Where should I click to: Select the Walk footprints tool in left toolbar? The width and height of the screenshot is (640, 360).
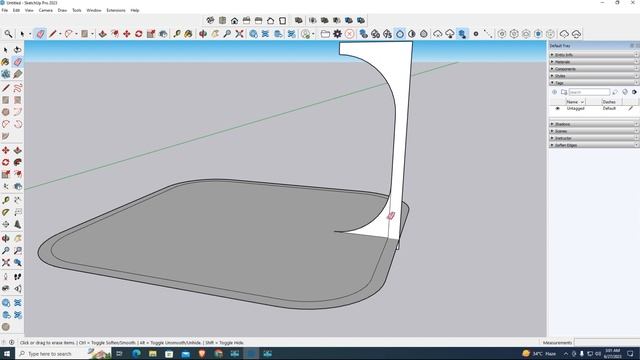pos(18,277)
